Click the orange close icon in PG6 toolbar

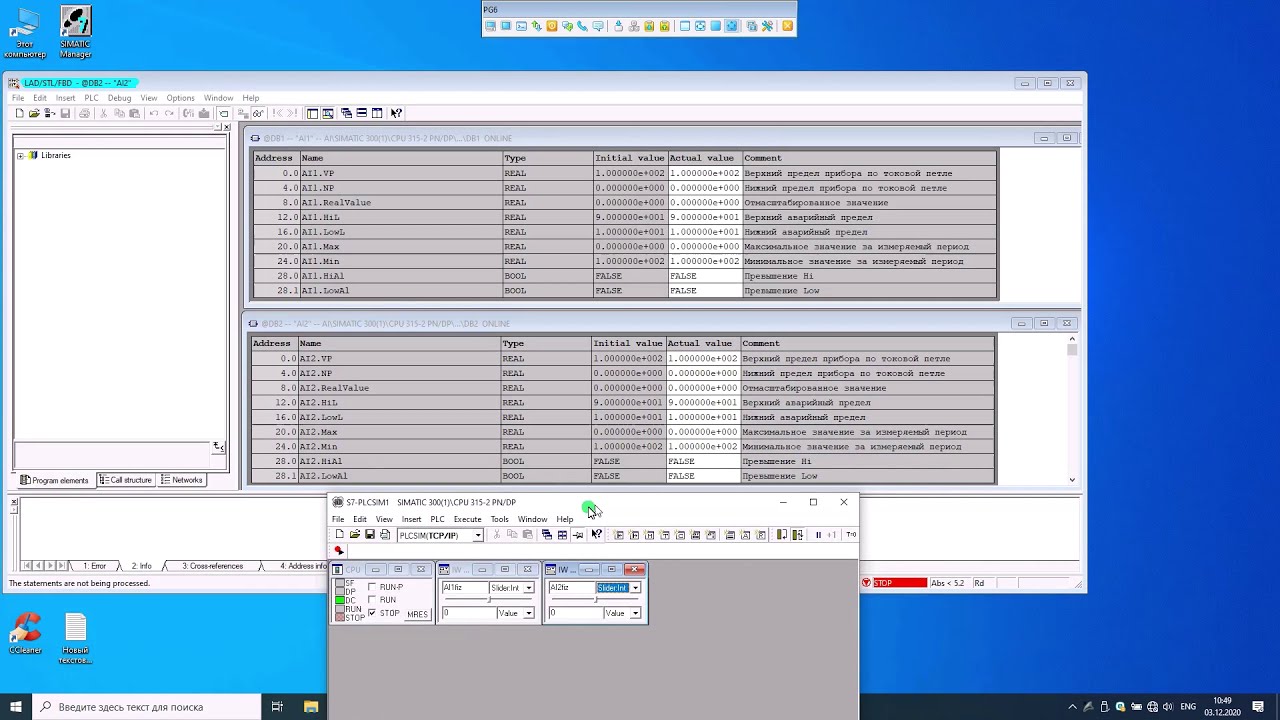click(x=788, y=26)
